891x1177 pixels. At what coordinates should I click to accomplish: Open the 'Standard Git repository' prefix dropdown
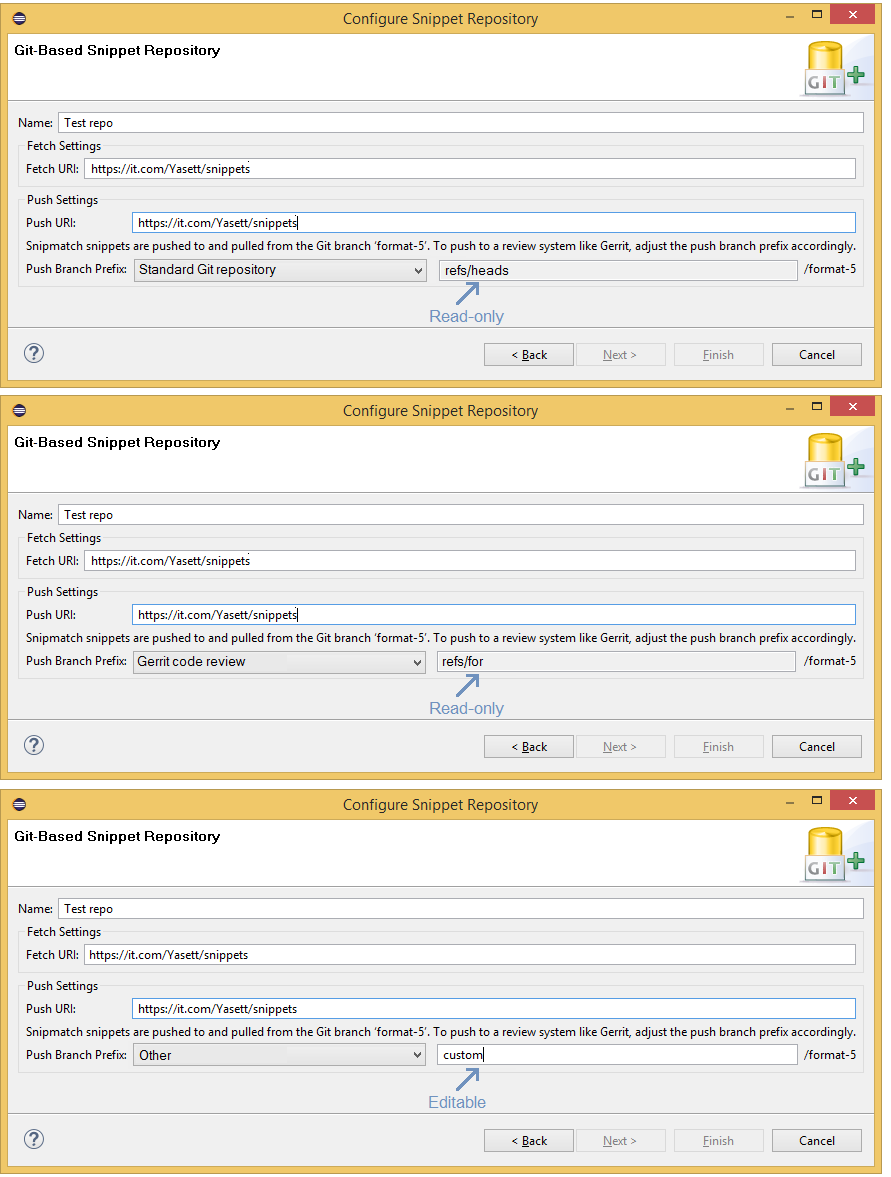[x=279, y=270]
